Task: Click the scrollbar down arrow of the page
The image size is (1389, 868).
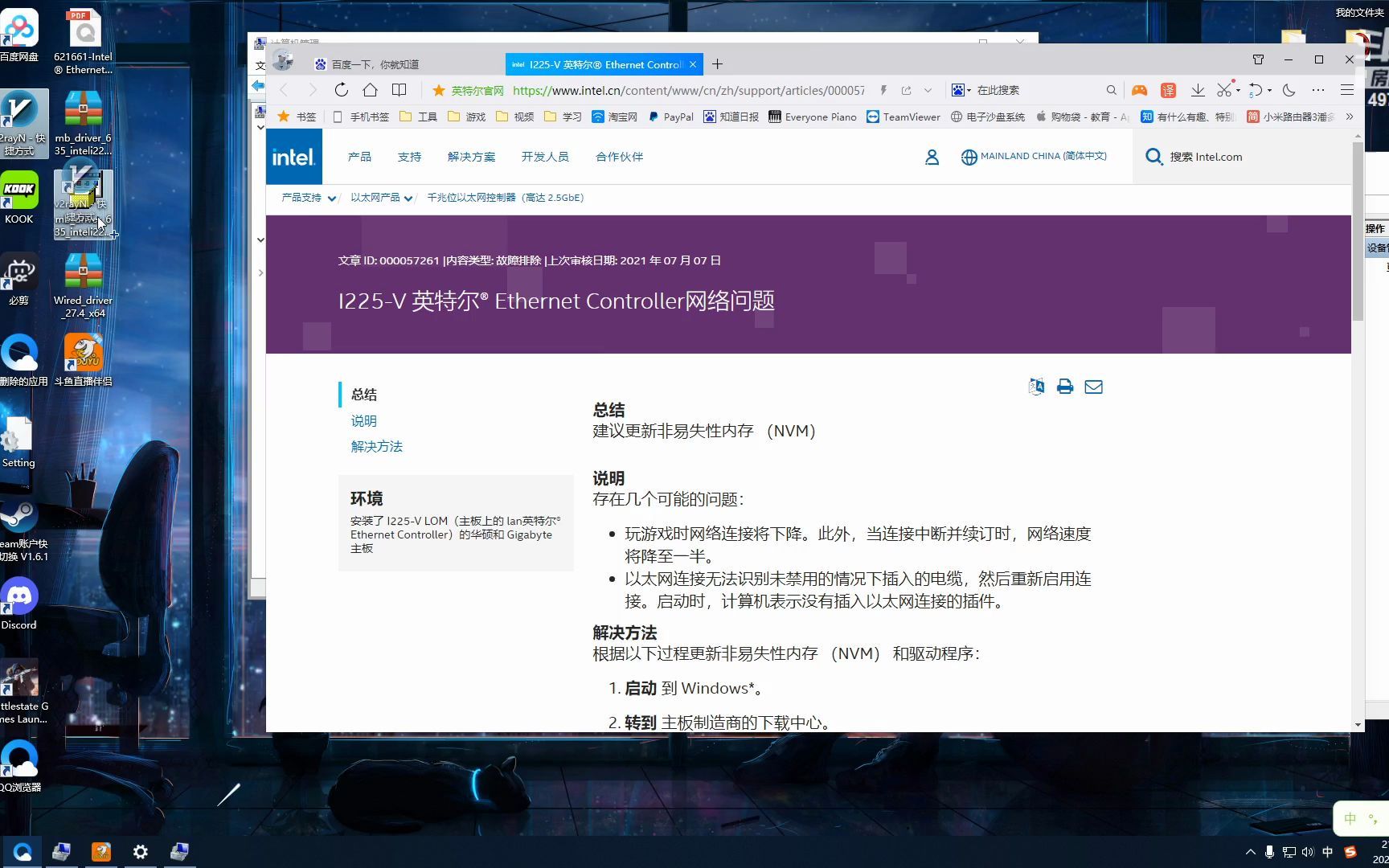Action: (1358, 725)
